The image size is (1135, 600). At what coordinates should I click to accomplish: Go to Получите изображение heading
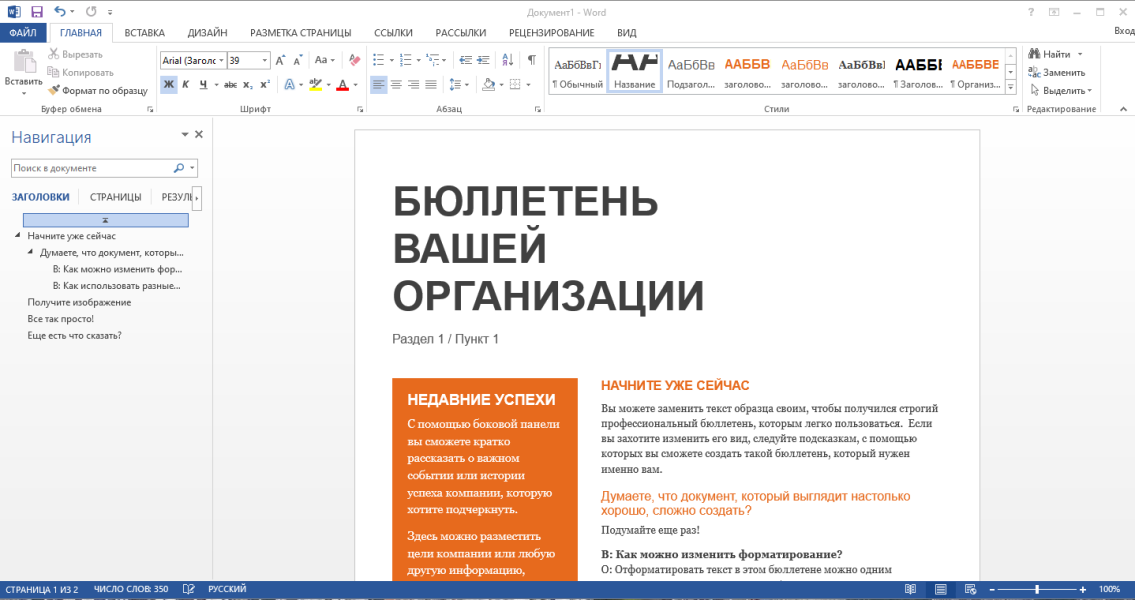(x=80, y=303)
